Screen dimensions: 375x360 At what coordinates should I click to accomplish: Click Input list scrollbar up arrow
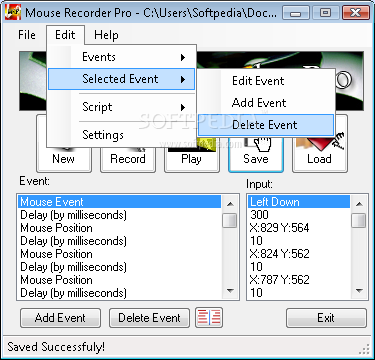click(359, 204)
